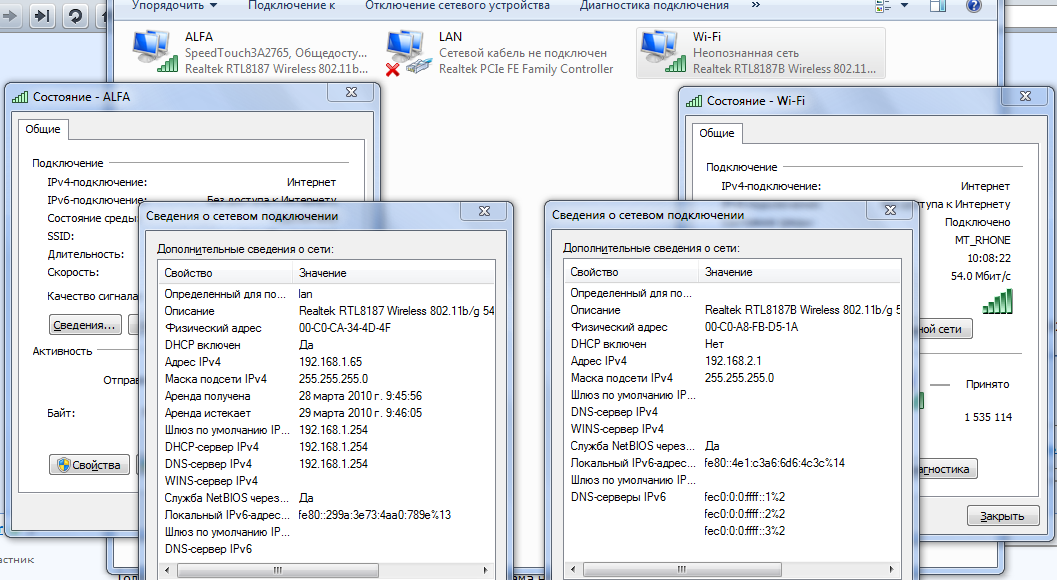Click the 54.0 Мбит/с speed value
Viewport: 1057px width, 580px height.
tap(981, 276)
